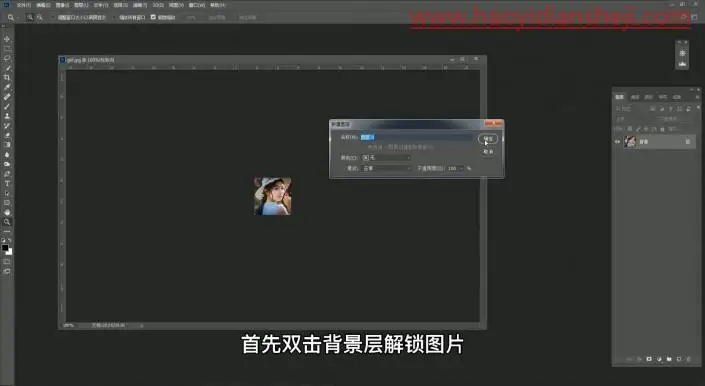705x386 pixels.
Task: Click fit screen button in options bar
Action: point(217,18)
